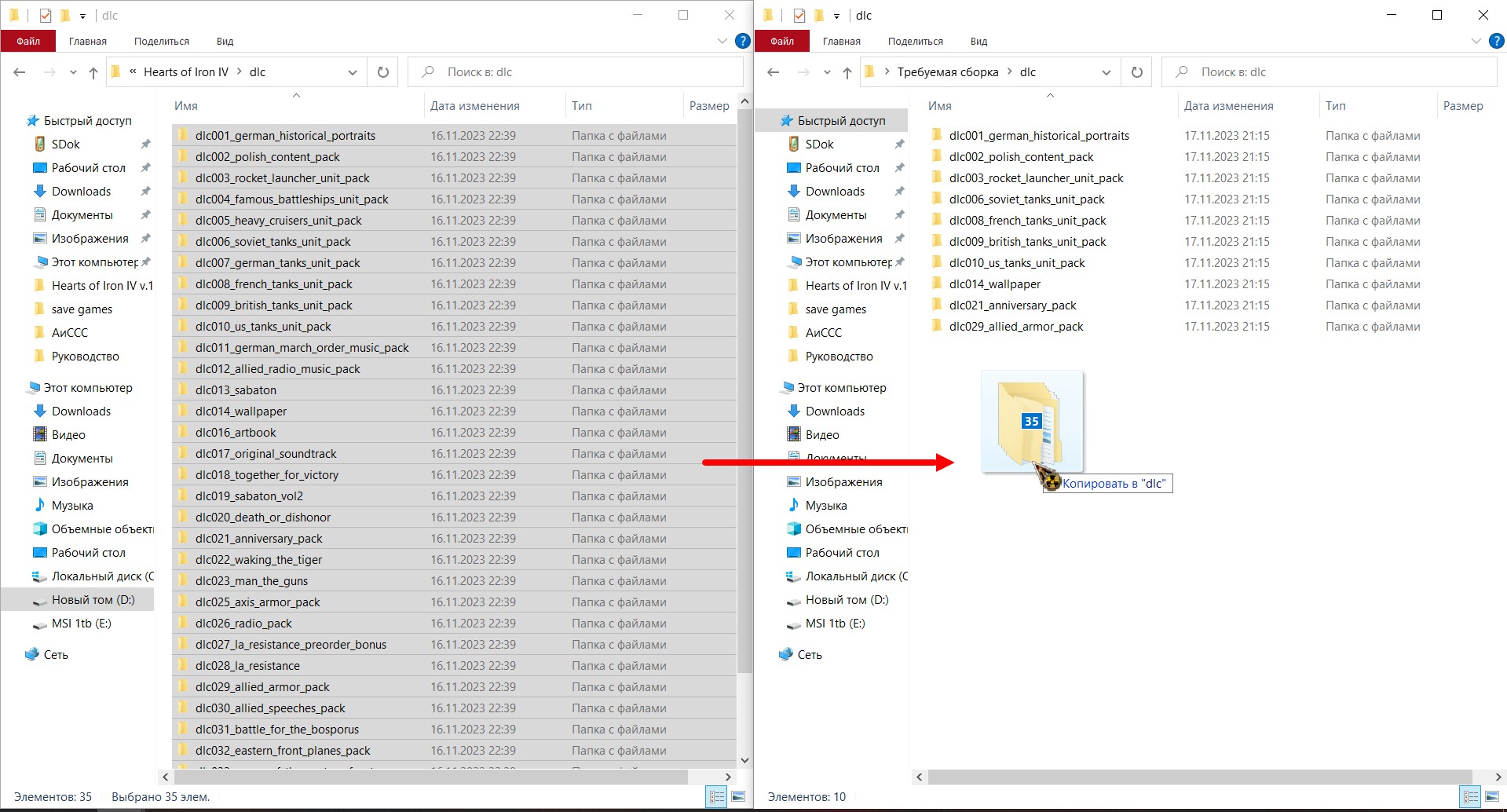Open Главная tab in right window

click(x=842, y=41)
